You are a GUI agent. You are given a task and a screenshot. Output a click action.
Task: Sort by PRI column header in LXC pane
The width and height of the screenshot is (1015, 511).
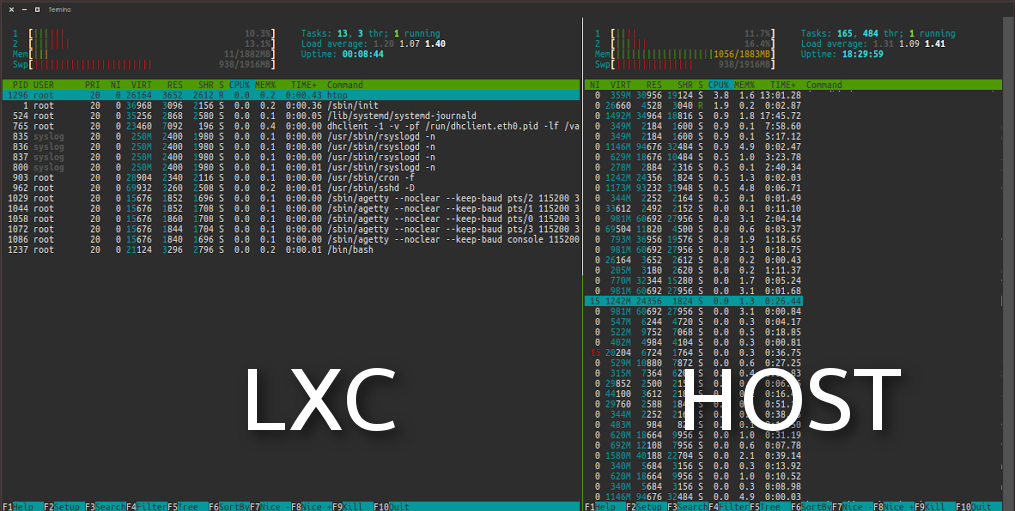tap(93, 85)
